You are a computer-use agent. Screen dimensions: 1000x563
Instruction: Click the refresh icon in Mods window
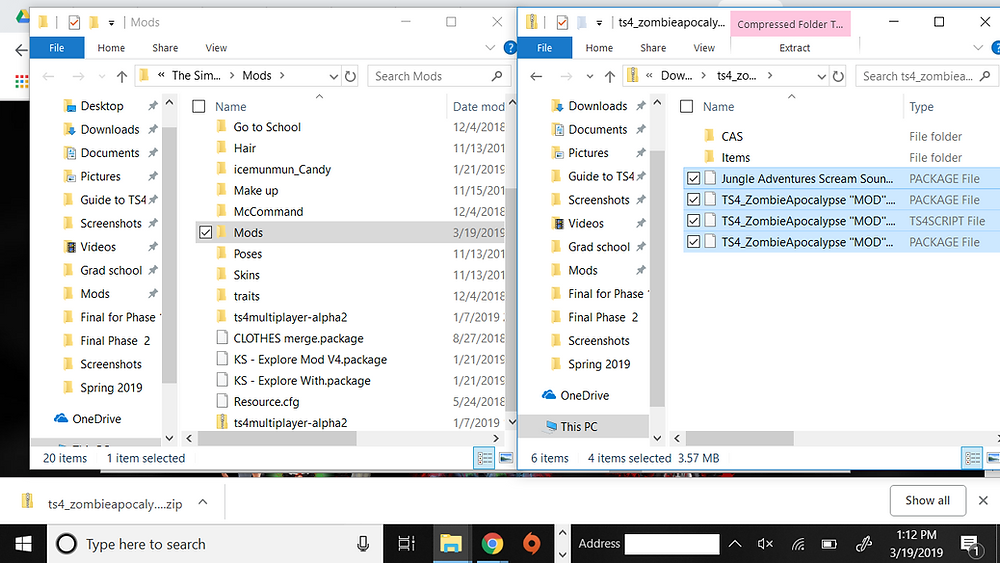click(x=350, y=76)
